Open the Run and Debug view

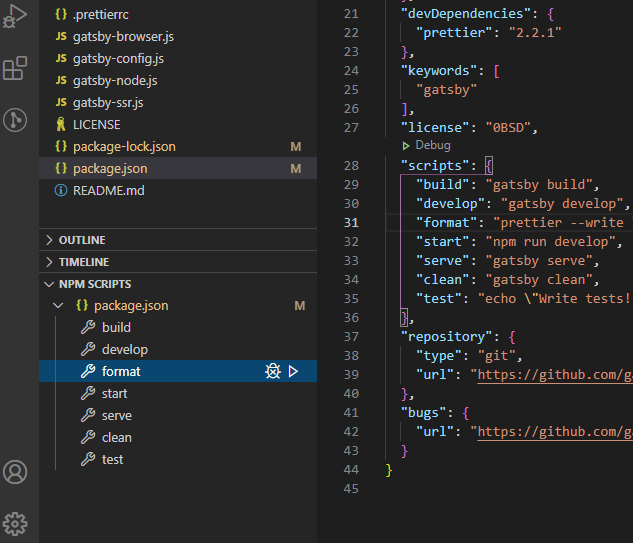click(x=15, y=16)
